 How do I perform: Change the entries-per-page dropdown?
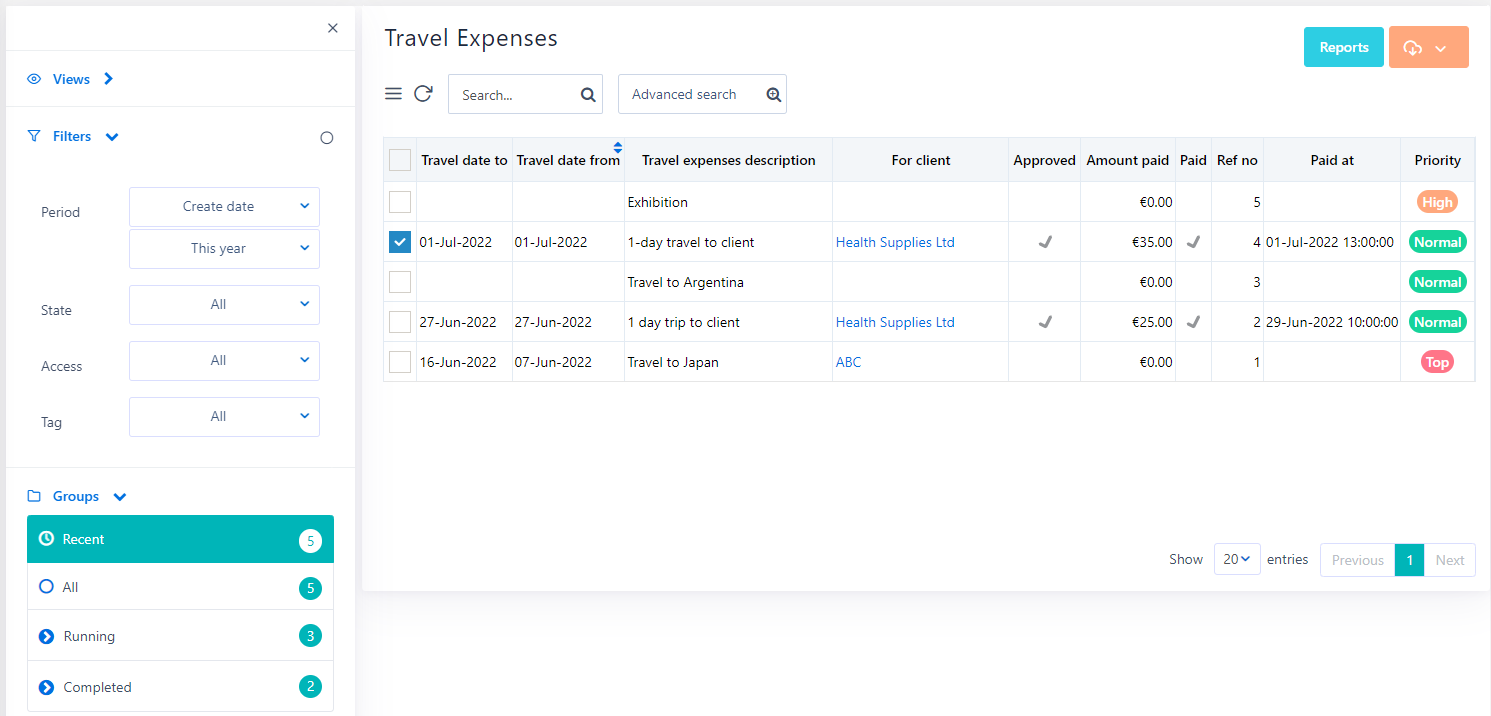point(1237,560)
